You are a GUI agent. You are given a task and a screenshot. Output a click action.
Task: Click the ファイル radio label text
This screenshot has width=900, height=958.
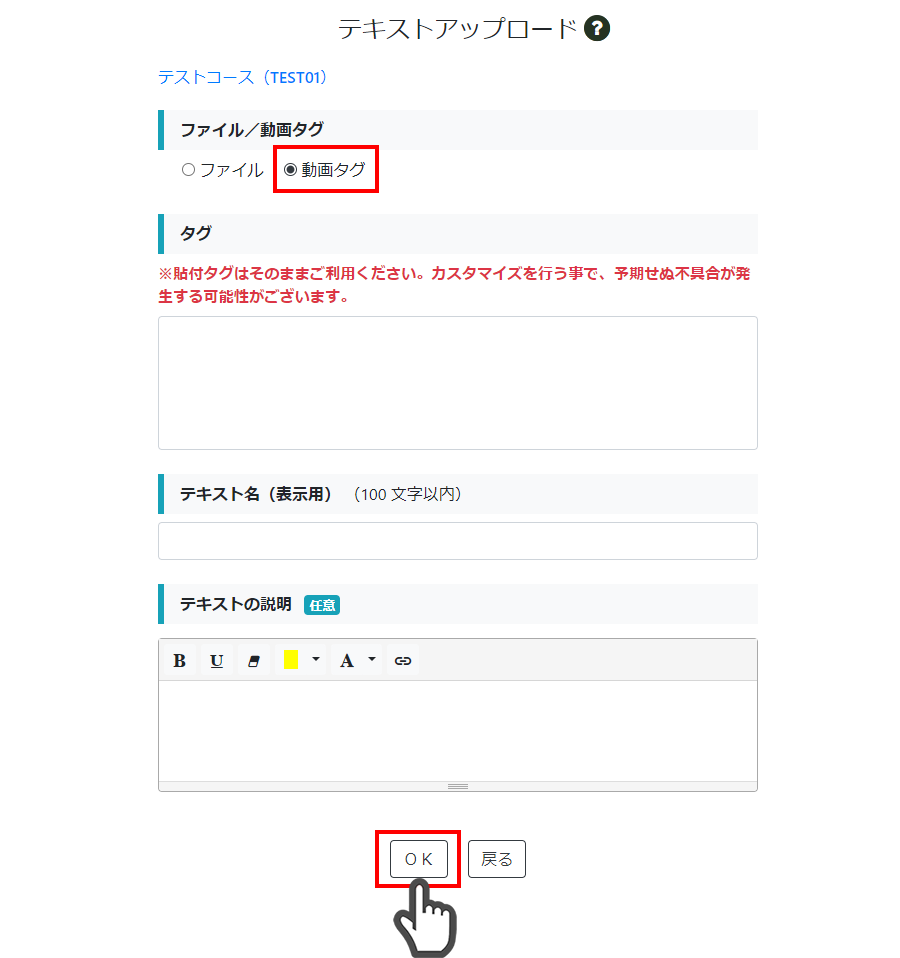click(x=232, y=170)
